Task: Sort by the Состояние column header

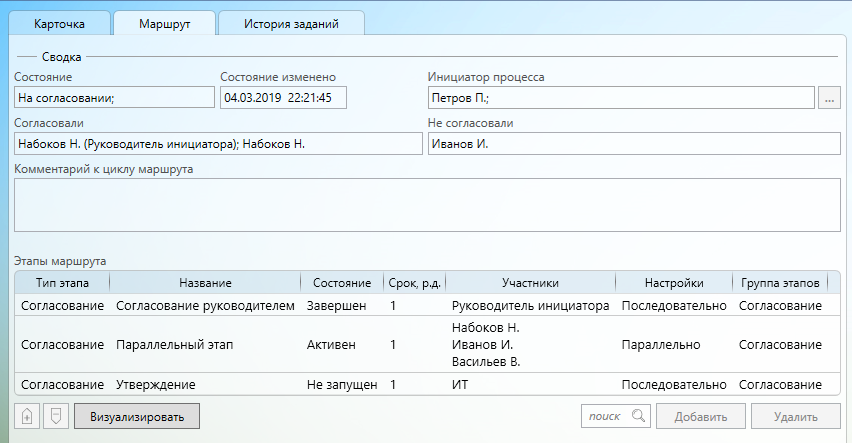Action: click(x=342, y=283)
